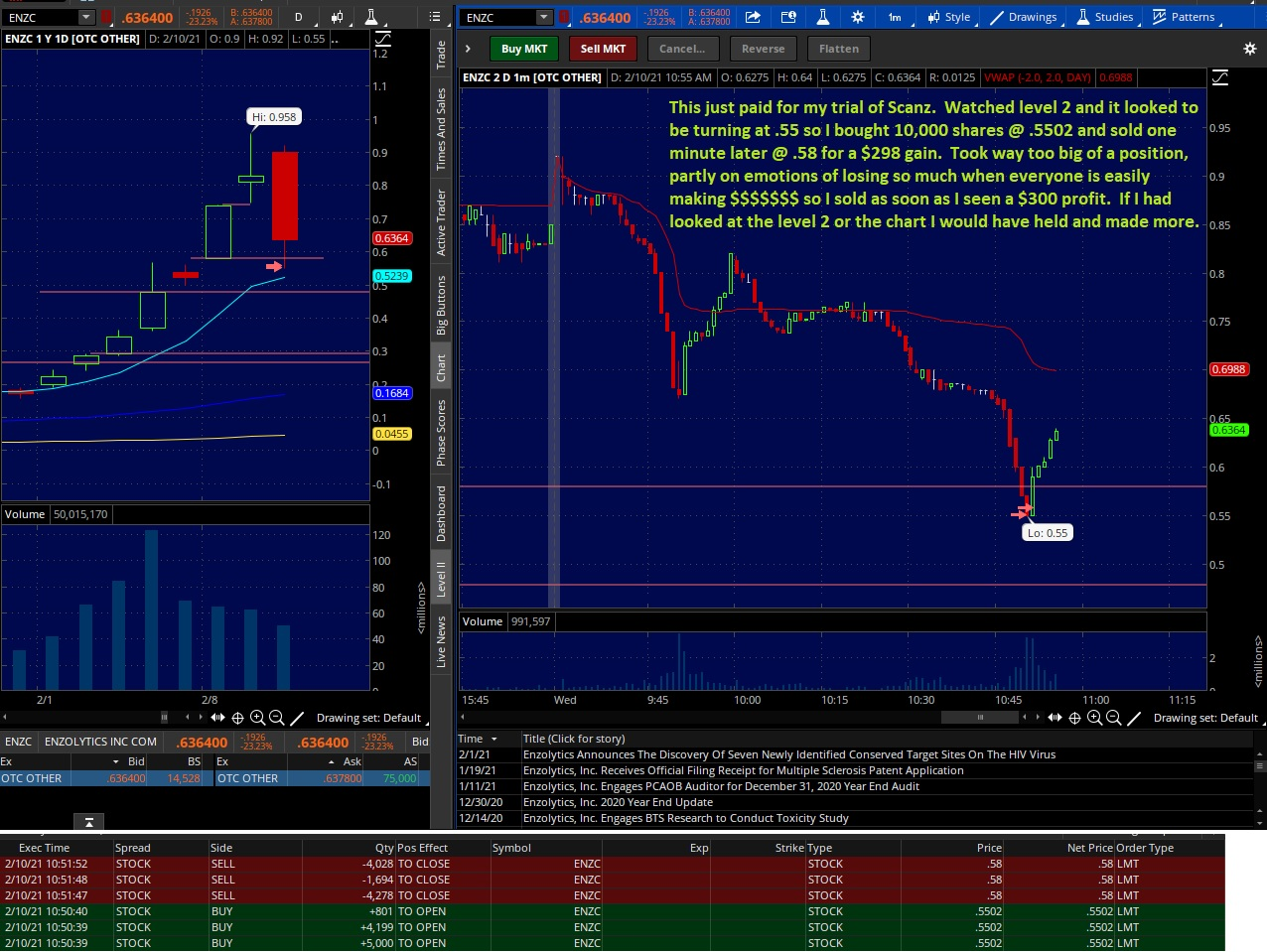
Task: Click right chart crosshair icon
Action: [1074, 718]
